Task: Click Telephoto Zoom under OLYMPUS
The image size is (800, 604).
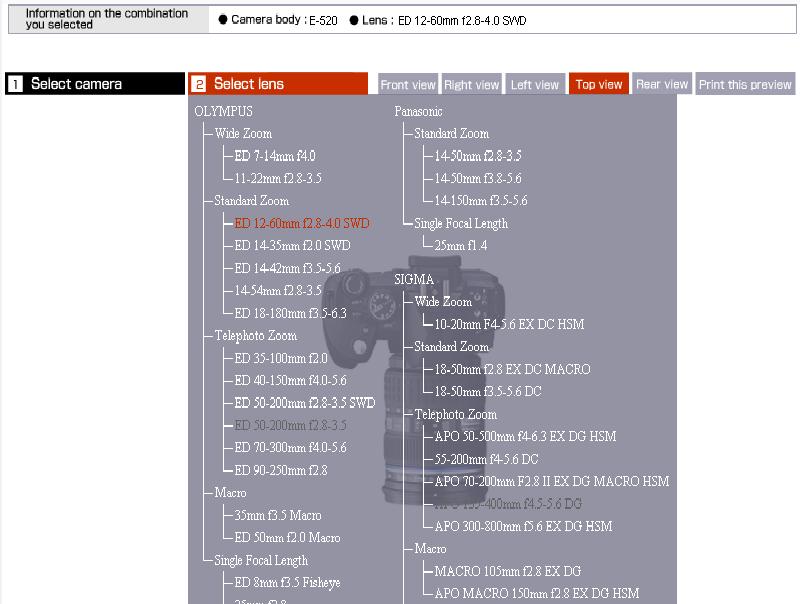Action: pos(256,335)
